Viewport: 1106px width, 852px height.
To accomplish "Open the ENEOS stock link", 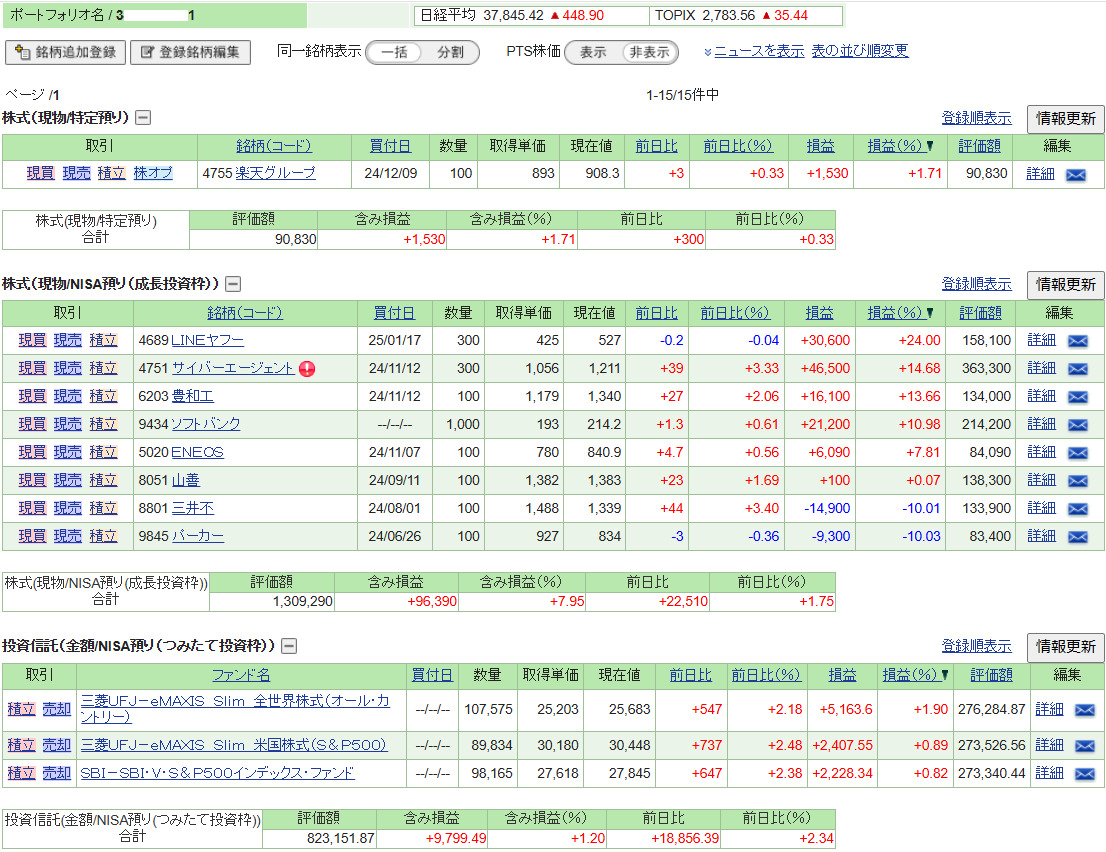I will [198, 452].
